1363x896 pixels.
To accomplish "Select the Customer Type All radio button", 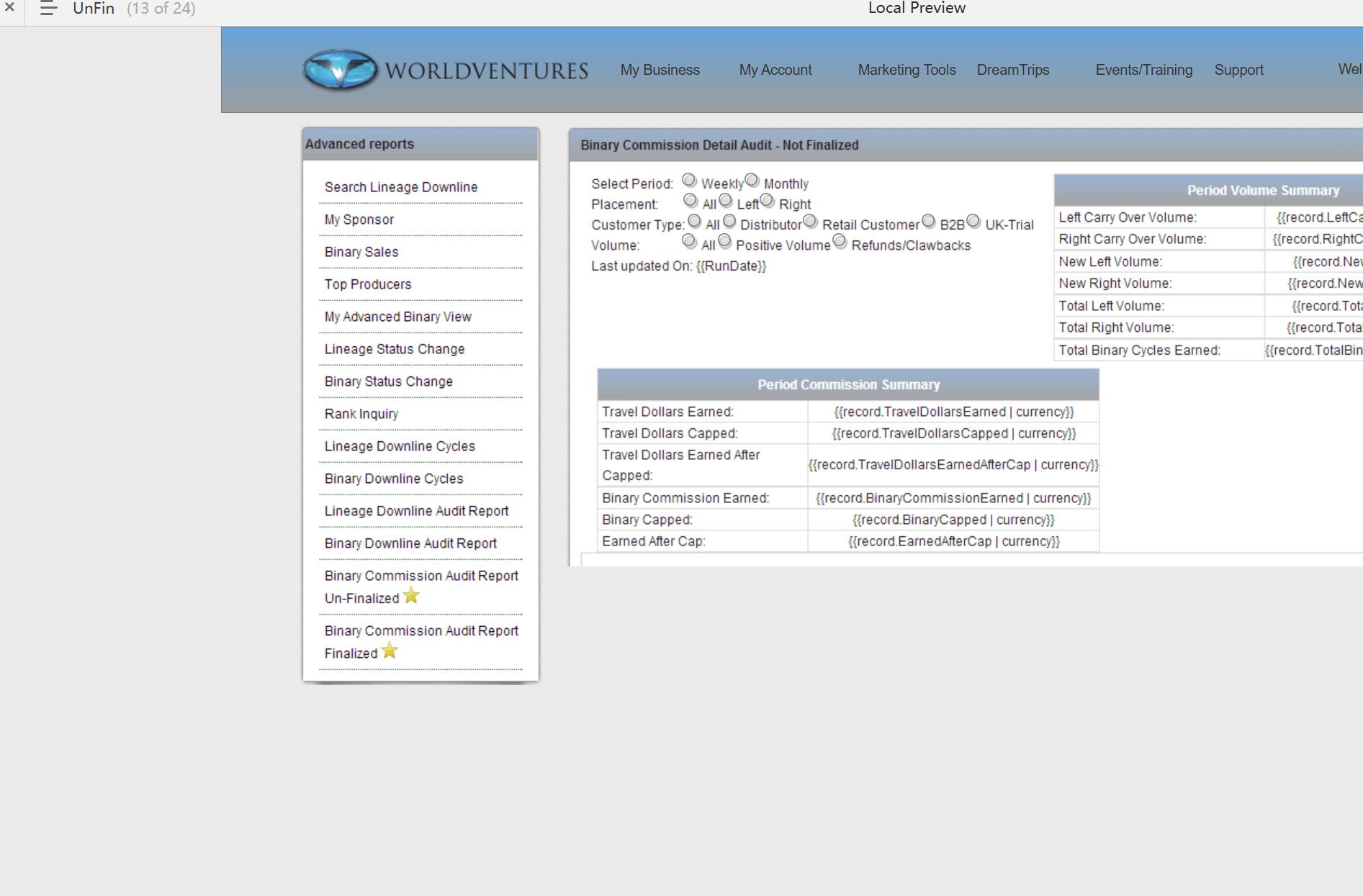I will [x=695, y=222].
